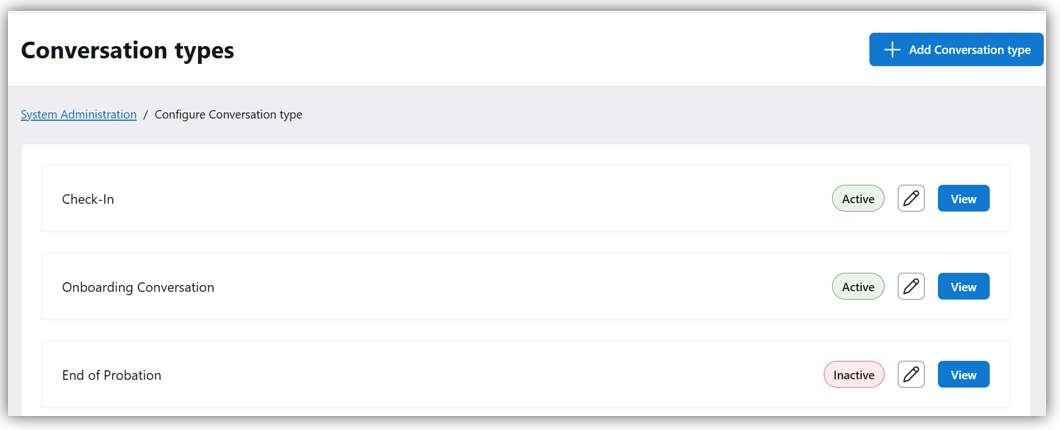Screen dimensions: 1060x430
Task: Open View for End of Probation
Action: coord(963,375)
